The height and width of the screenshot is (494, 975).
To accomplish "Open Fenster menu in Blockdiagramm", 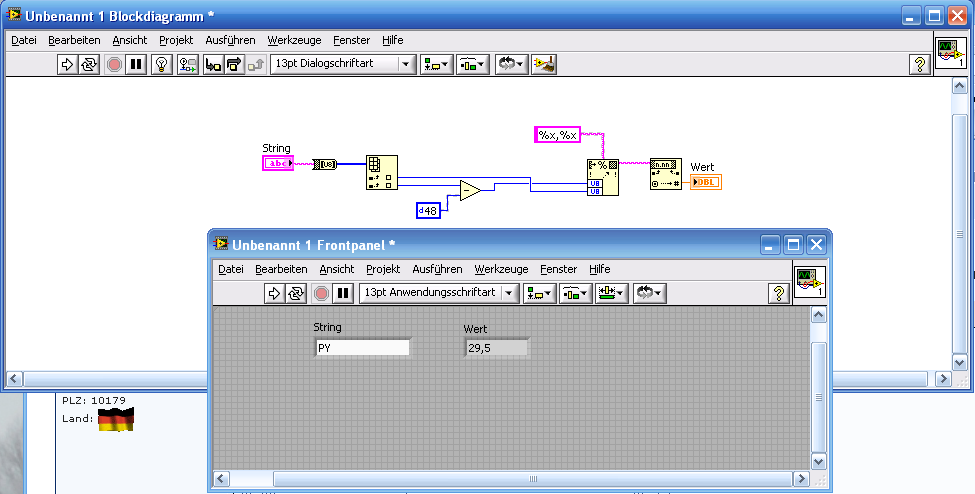I will 351,40.
